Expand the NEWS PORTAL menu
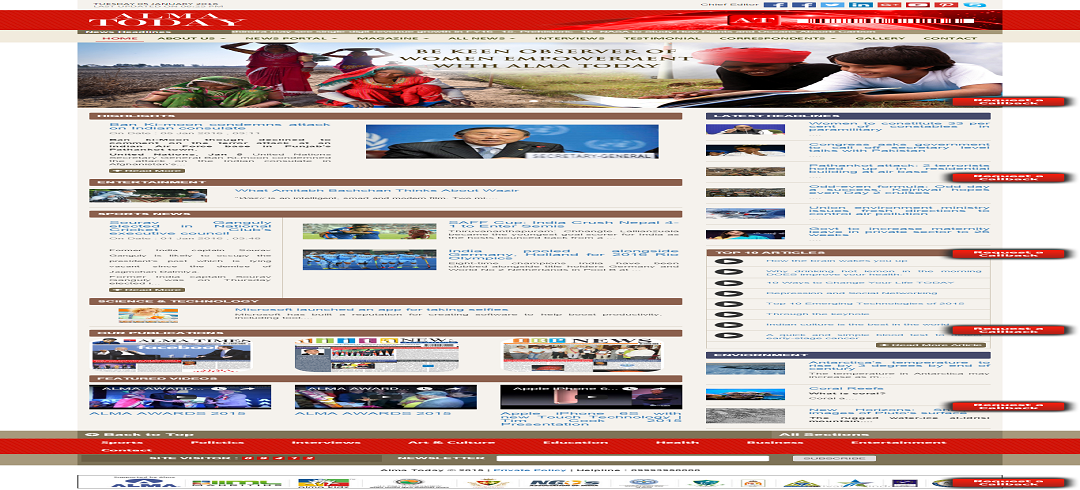The width and height of the screenshot is (1080, 490). tap(290, 38)
